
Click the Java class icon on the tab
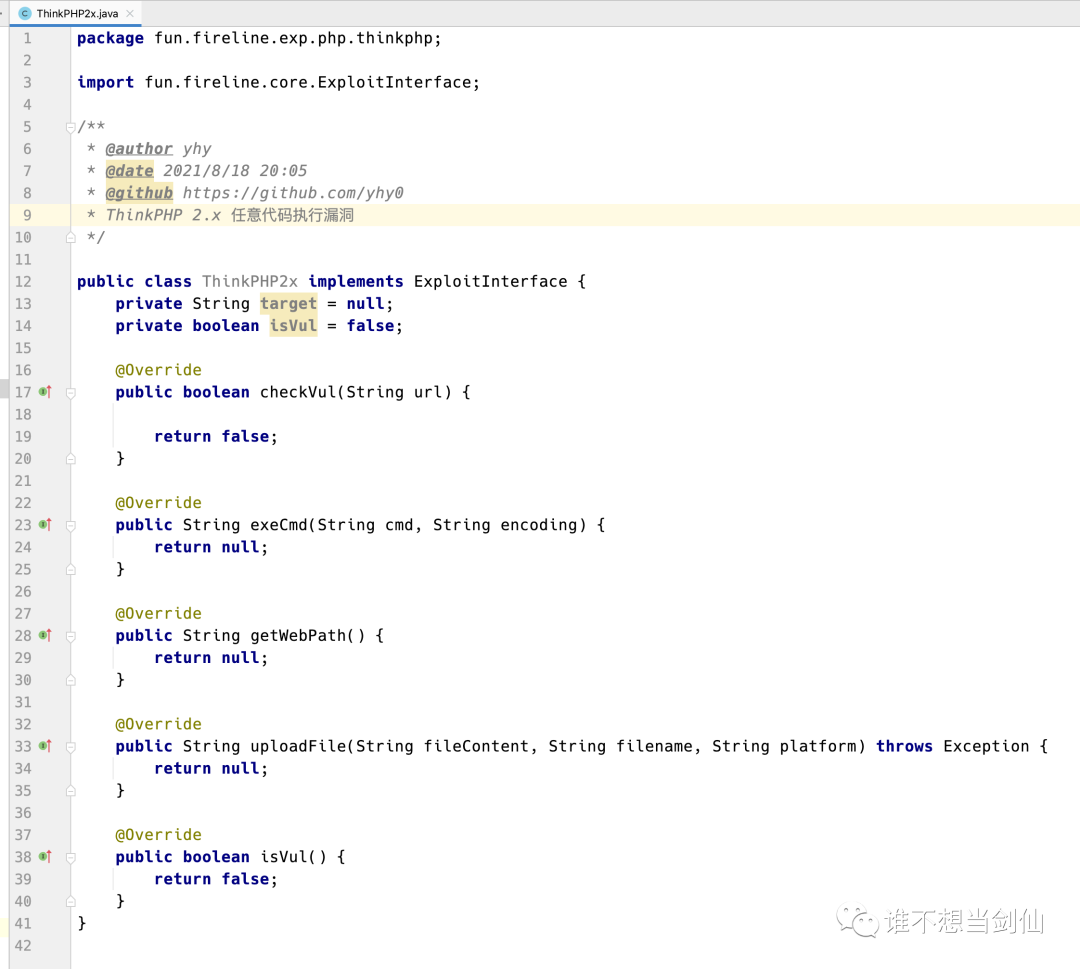point(25,13)
